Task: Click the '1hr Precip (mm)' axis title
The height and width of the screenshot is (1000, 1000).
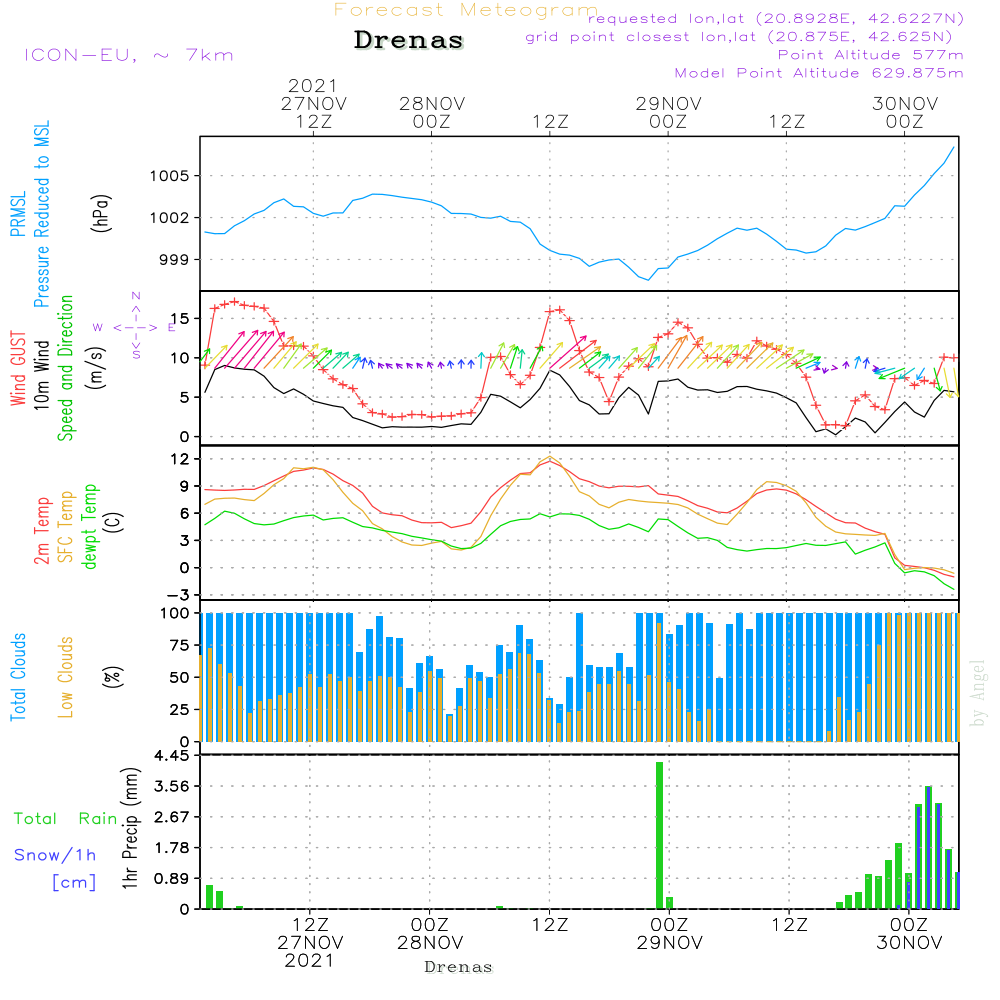Action: (130, 828)
